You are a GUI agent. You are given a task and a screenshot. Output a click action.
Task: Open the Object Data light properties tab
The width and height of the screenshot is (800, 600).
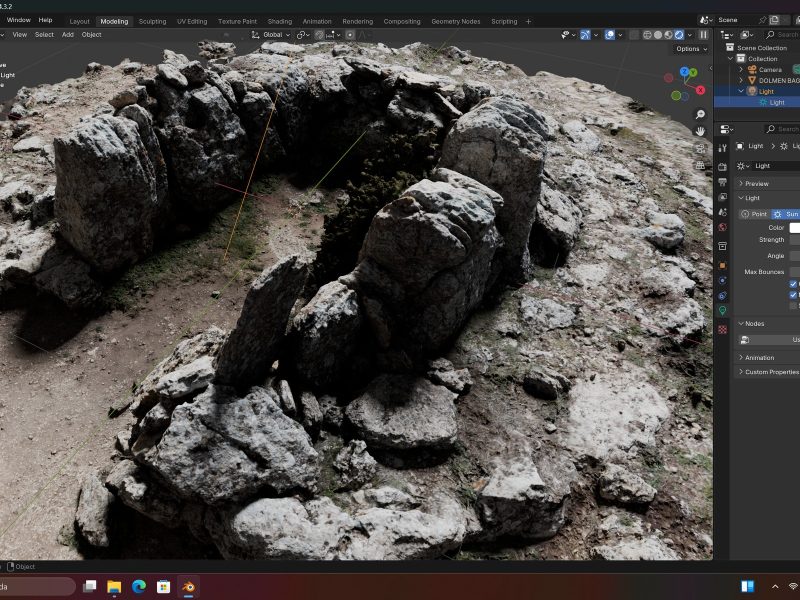point(722,310)
